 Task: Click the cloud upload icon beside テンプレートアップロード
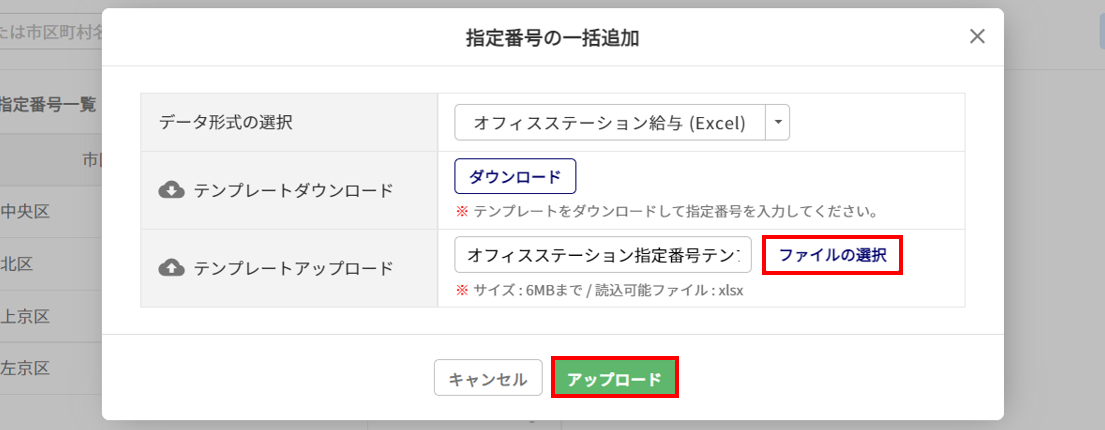(172, 267)
